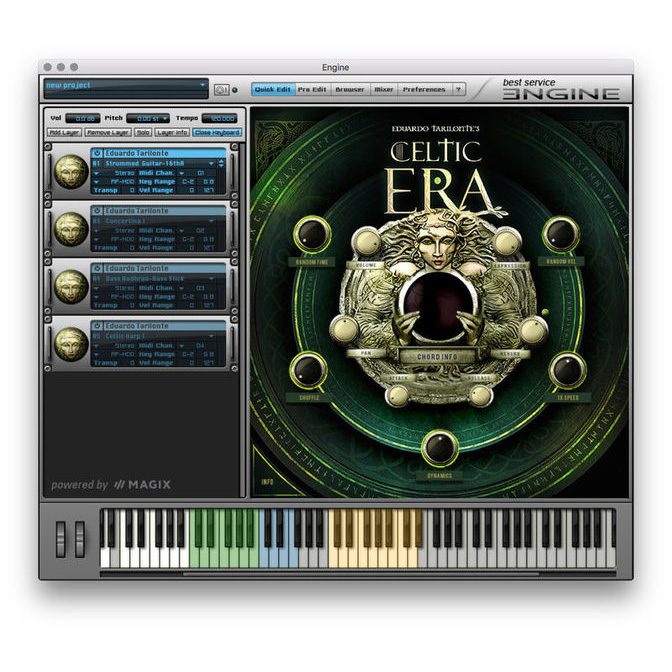Open Stereo output dropdown on Strummed Guitar layer

96,173
